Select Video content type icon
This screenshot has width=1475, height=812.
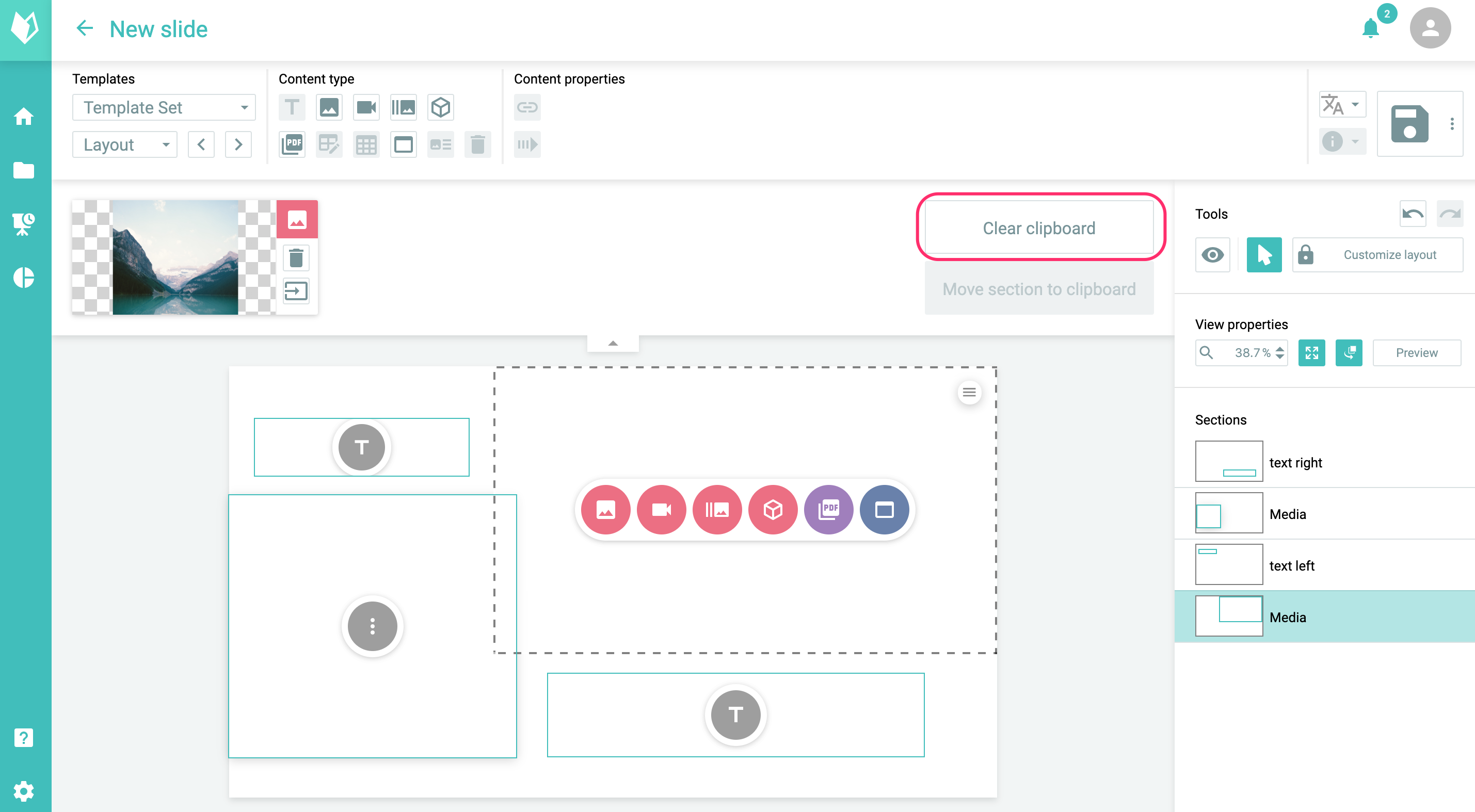[366, 108]
